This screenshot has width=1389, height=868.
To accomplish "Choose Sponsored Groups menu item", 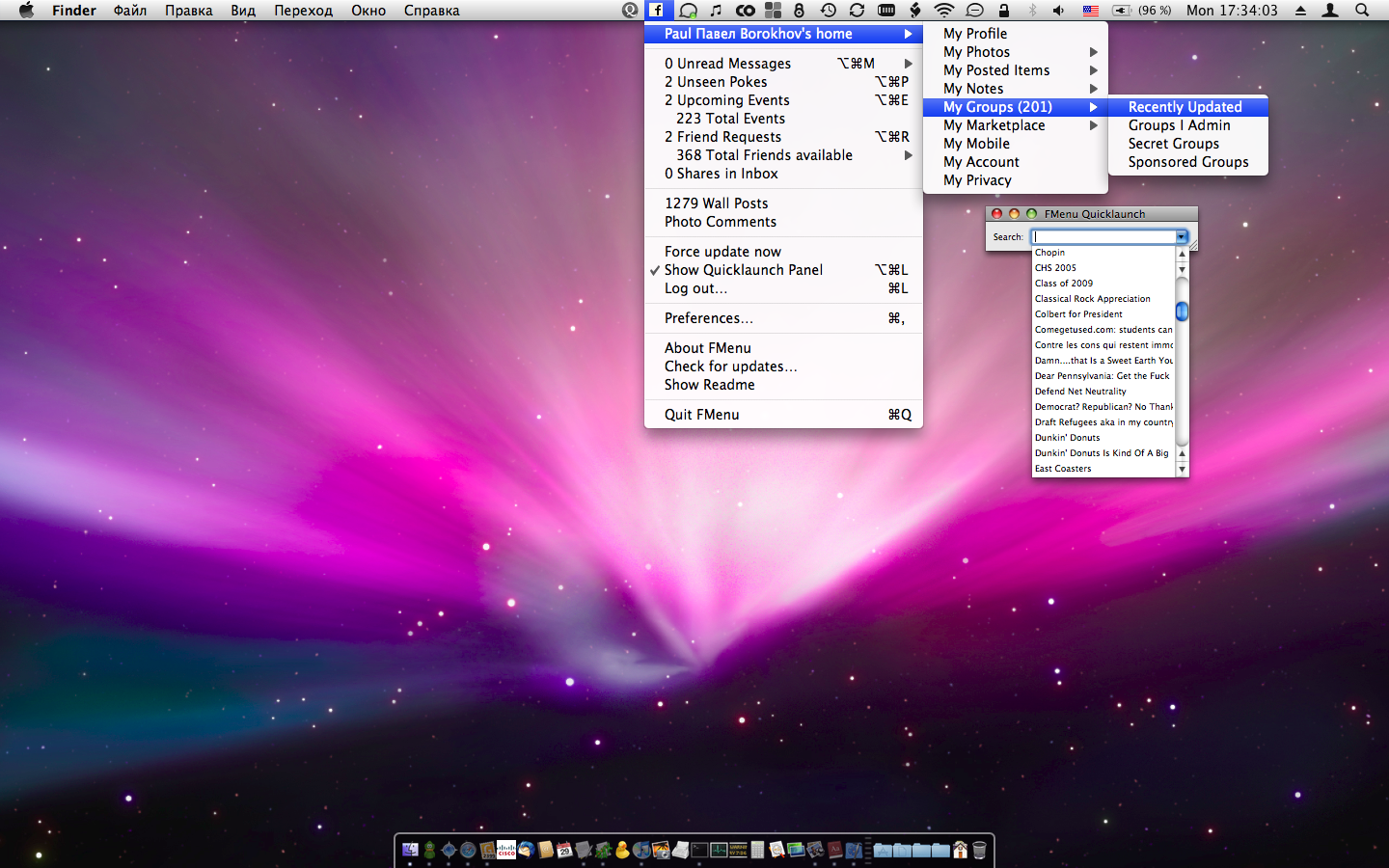I will (x=1188, y=162).
